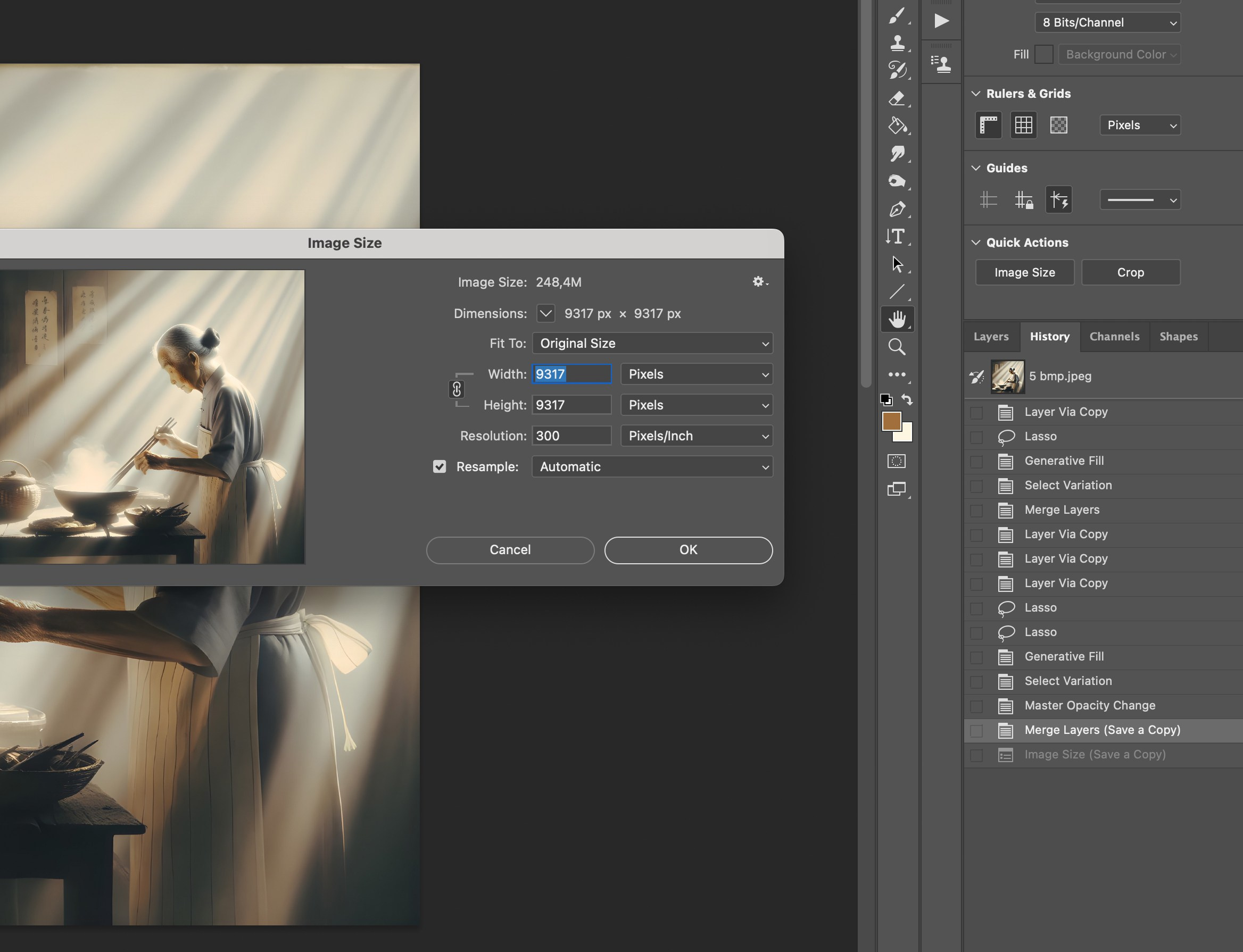Enable snapping in the Guides section
Viewport: 1243px width, 952px height.
[x=1059, y=199]
